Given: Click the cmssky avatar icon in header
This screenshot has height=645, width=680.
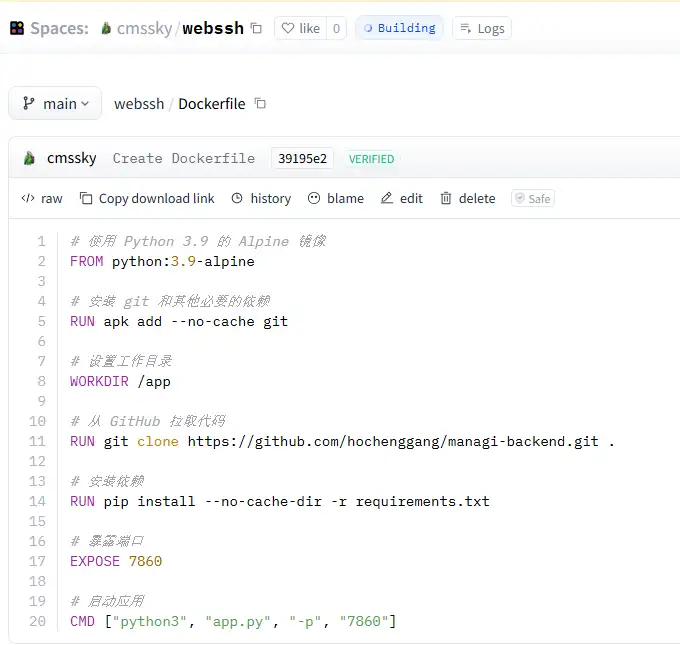Looking at the screenshot, I should pos(106,29).
